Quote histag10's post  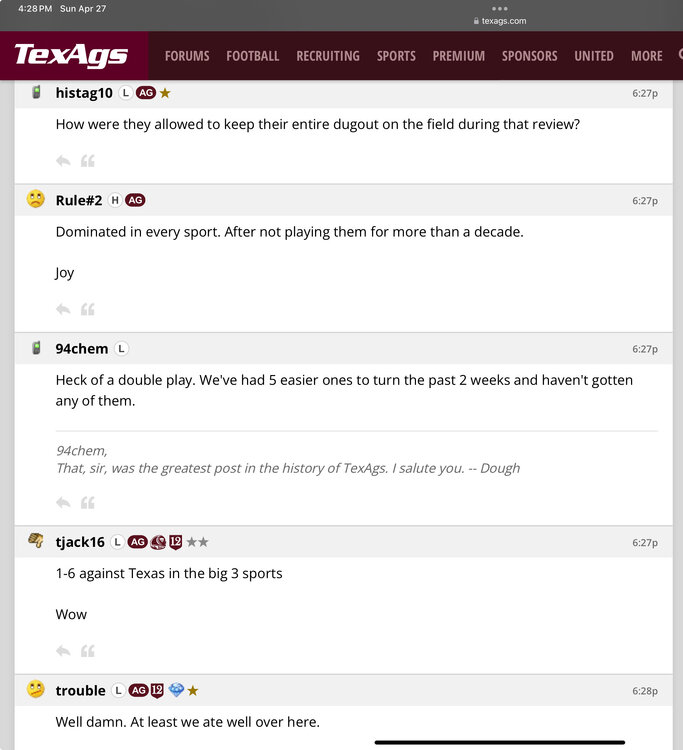point(87,161)
